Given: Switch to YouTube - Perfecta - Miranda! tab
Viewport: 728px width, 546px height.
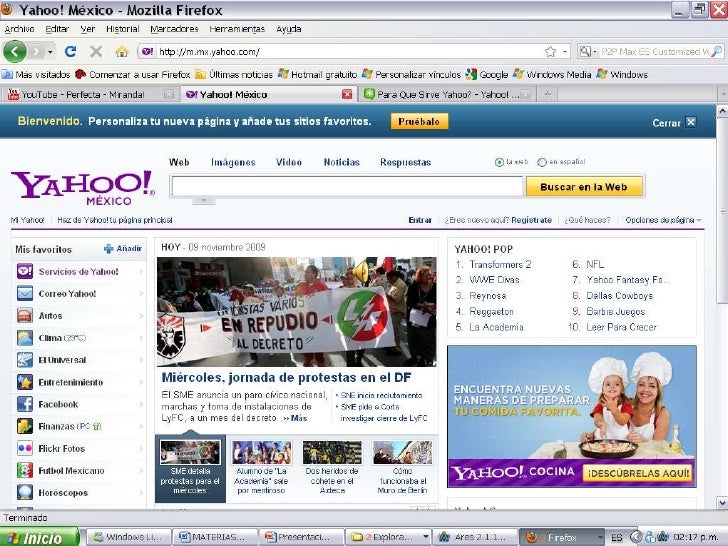Looking at the screenshot, I should pyautogui.click(x=91, y=95).
